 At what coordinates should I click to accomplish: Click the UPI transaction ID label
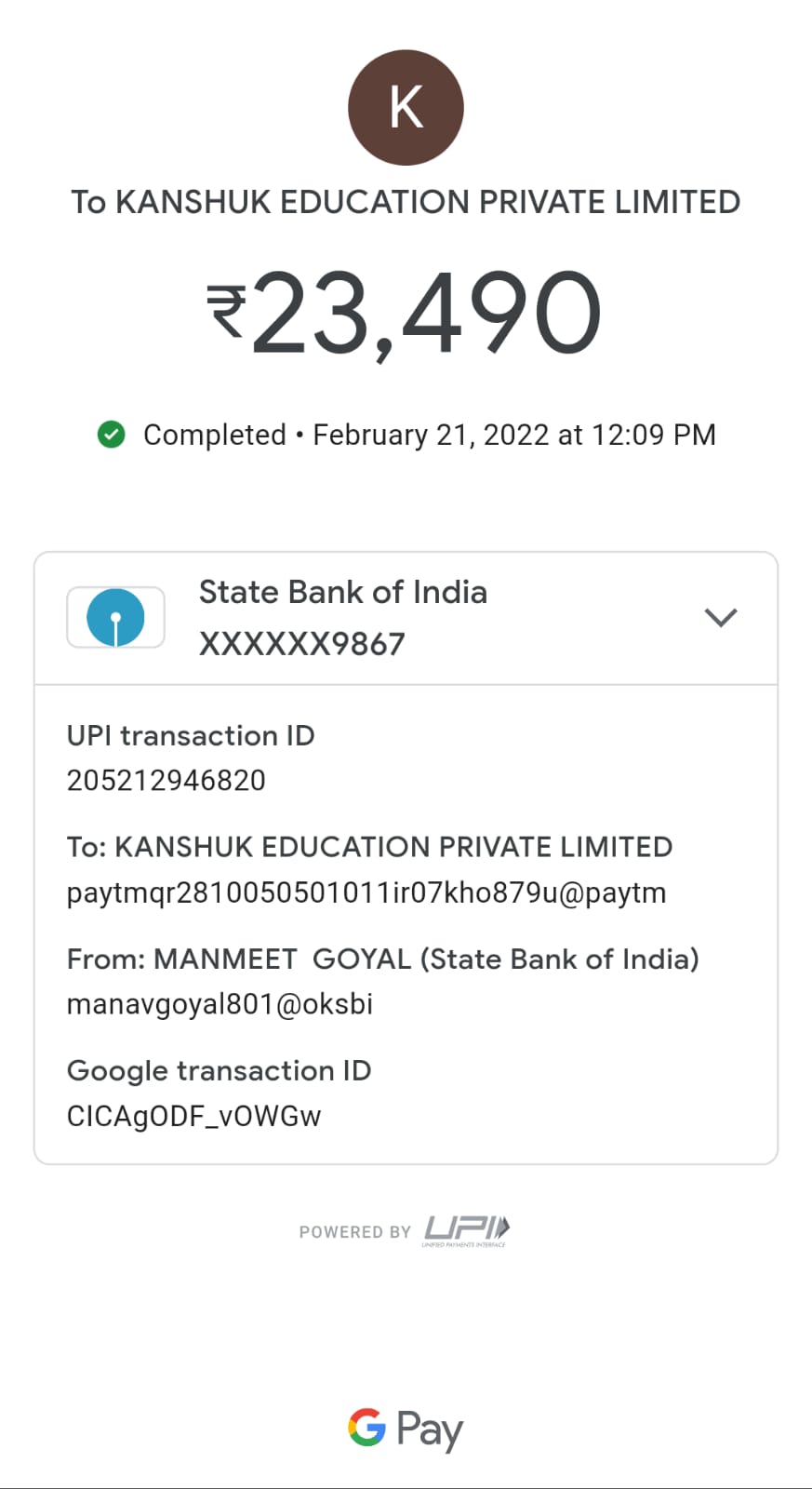tap(191, 735)
